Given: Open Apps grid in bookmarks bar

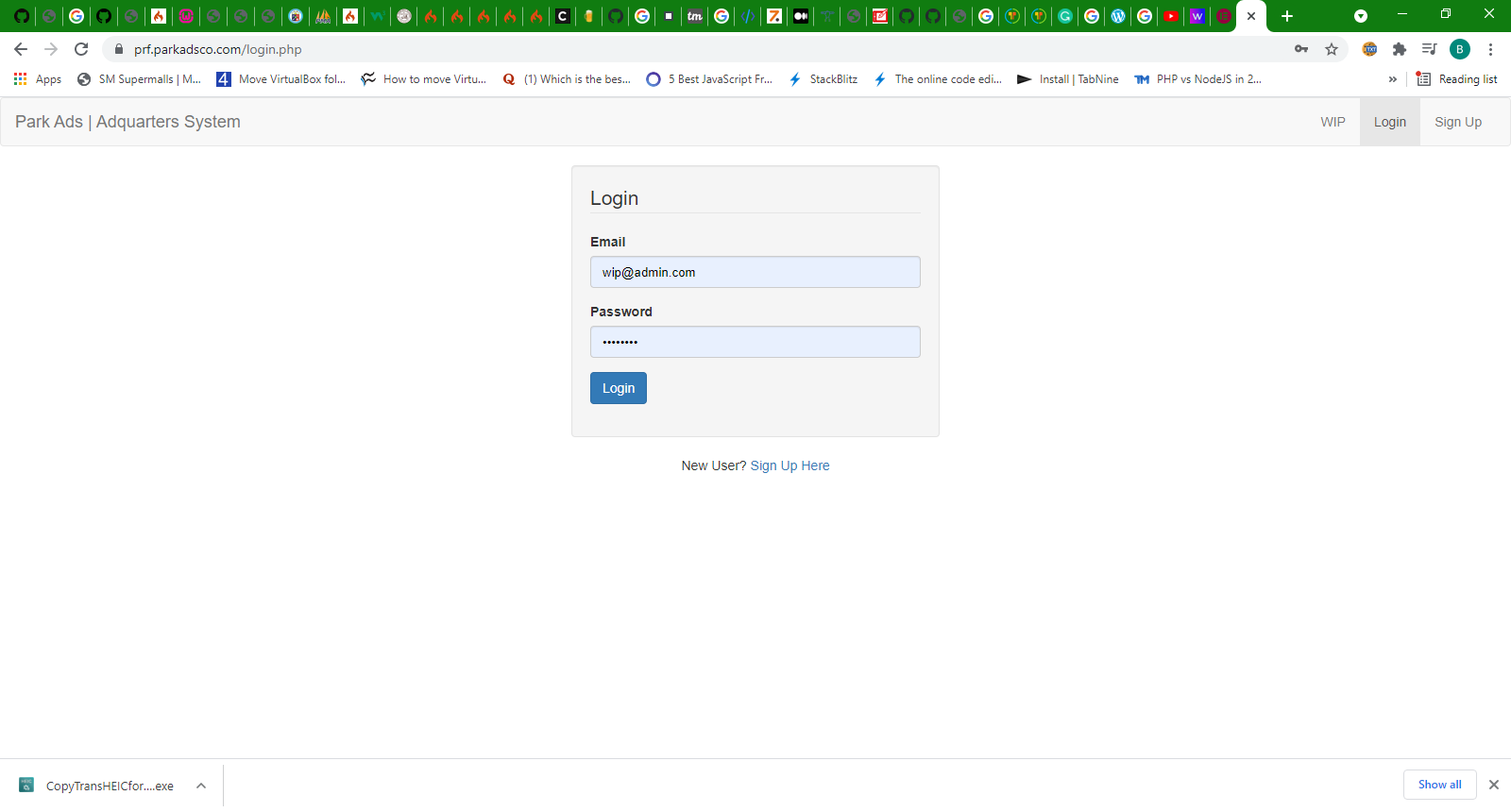Looking at the screenshot, I should tap(38, 79).
